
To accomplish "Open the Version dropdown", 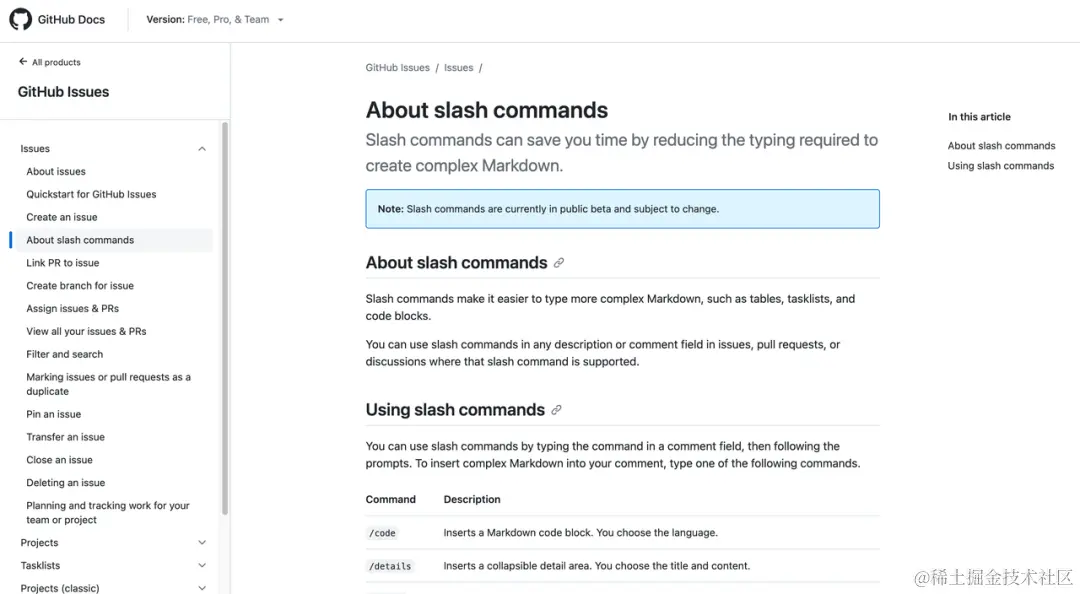I will click(215, 19).
